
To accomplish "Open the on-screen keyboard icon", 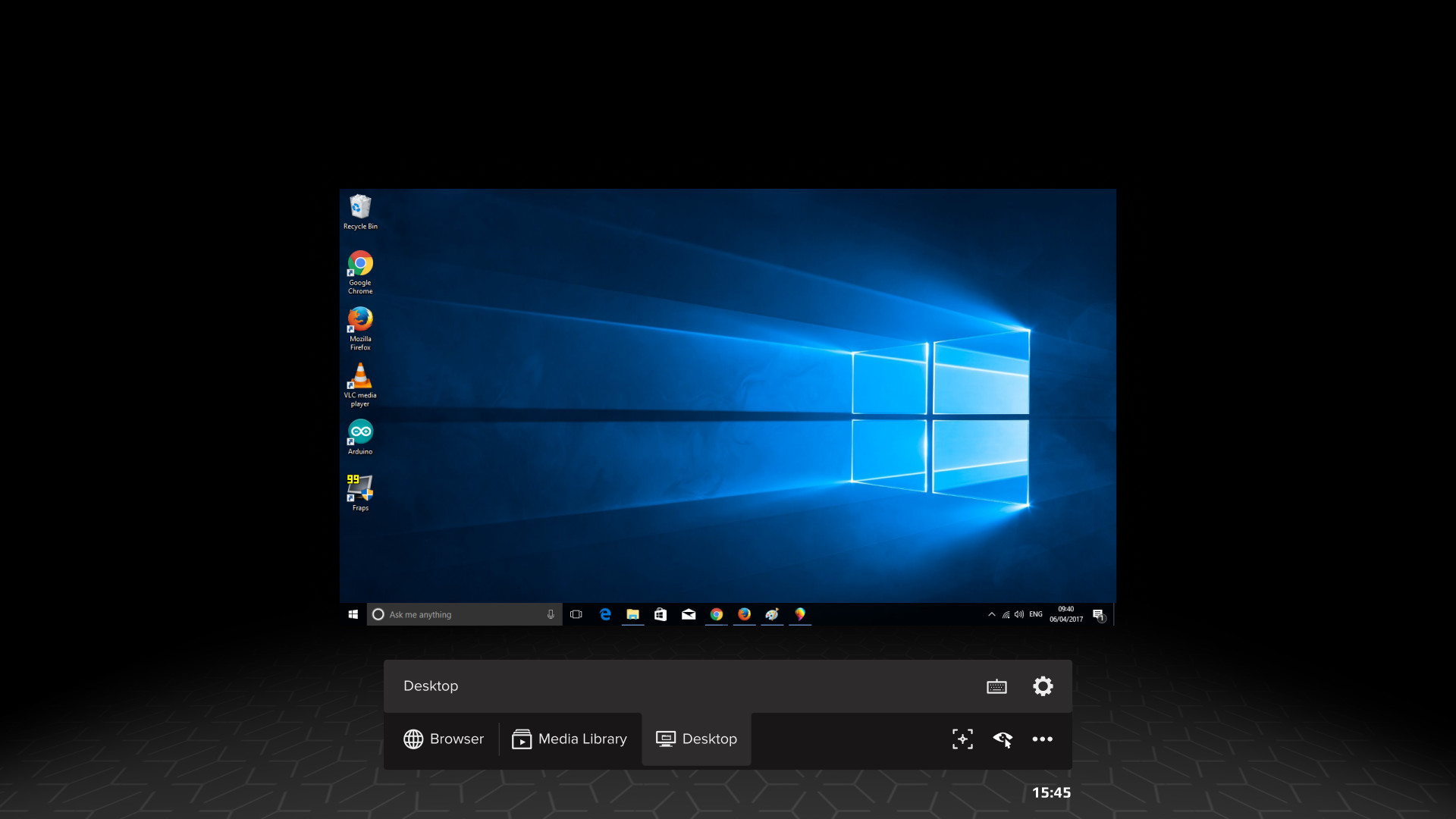I will (x=996, y=686).
